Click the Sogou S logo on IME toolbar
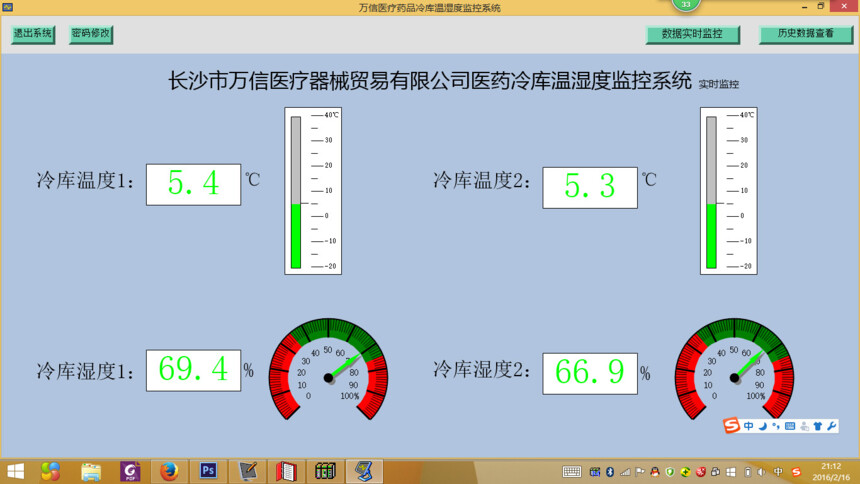 [x=731, y=425]
